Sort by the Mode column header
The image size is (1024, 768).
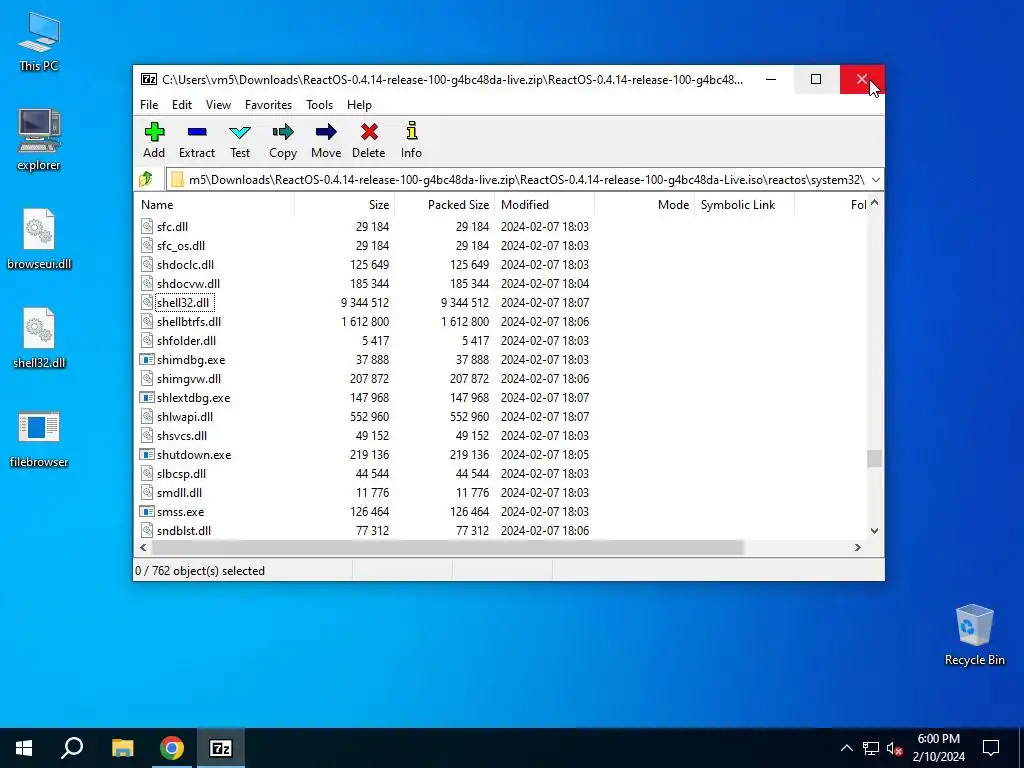tap(644, 204)
